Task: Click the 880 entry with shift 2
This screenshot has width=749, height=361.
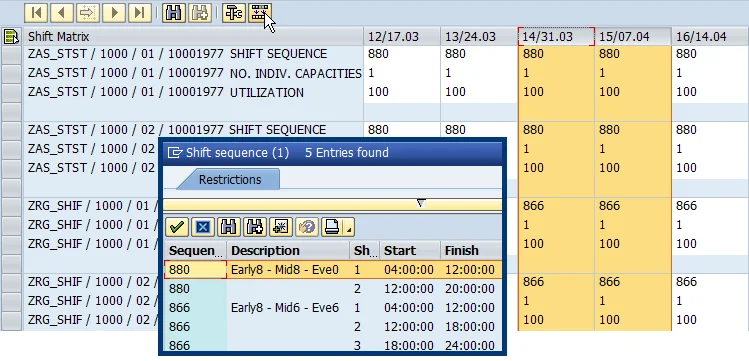Action: pyautogui.click(x=196, y=289)
